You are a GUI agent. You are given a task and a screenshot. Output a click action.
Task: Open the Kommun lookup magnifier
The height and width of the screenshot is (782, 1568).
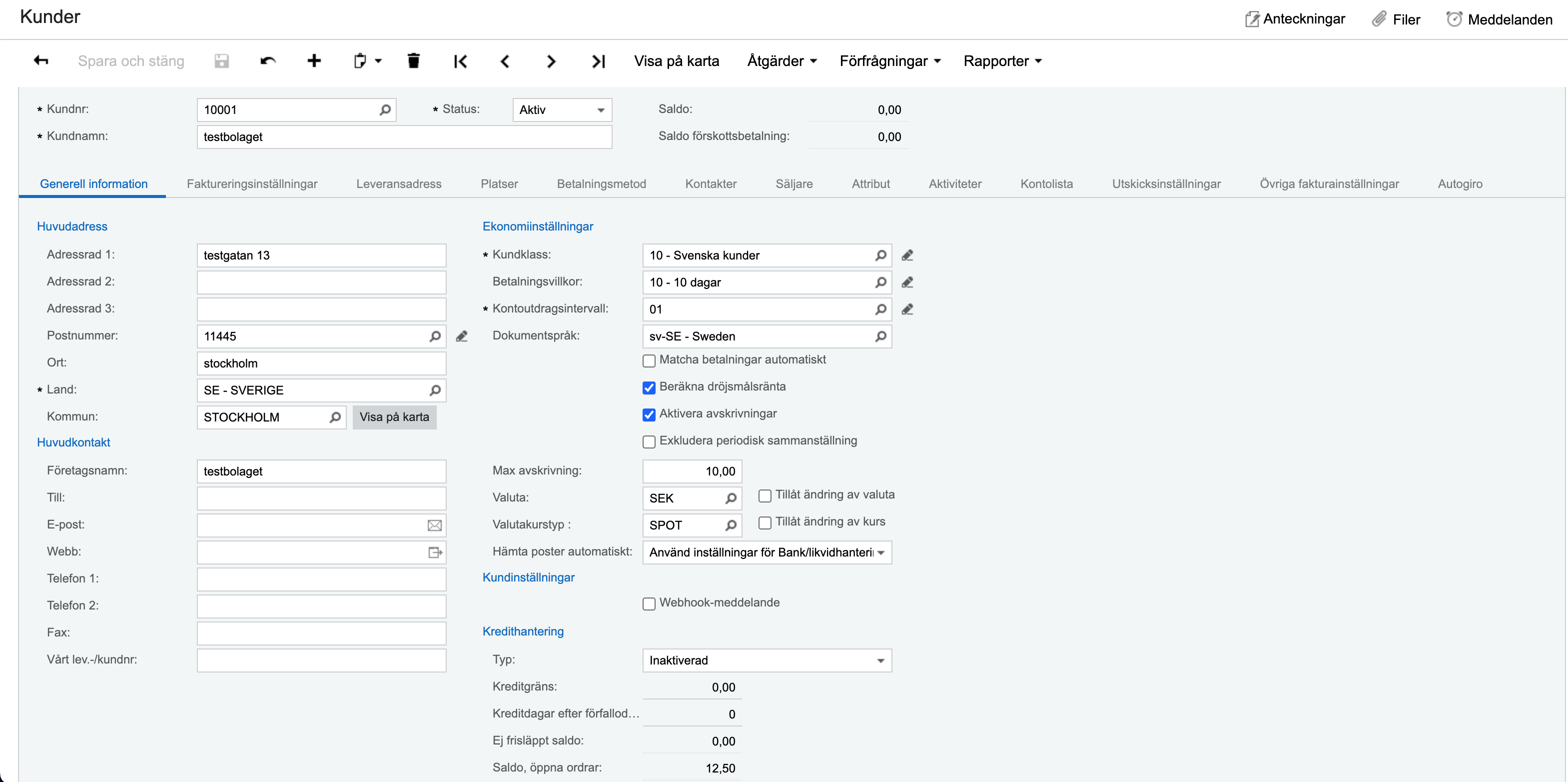coord(335,417)
